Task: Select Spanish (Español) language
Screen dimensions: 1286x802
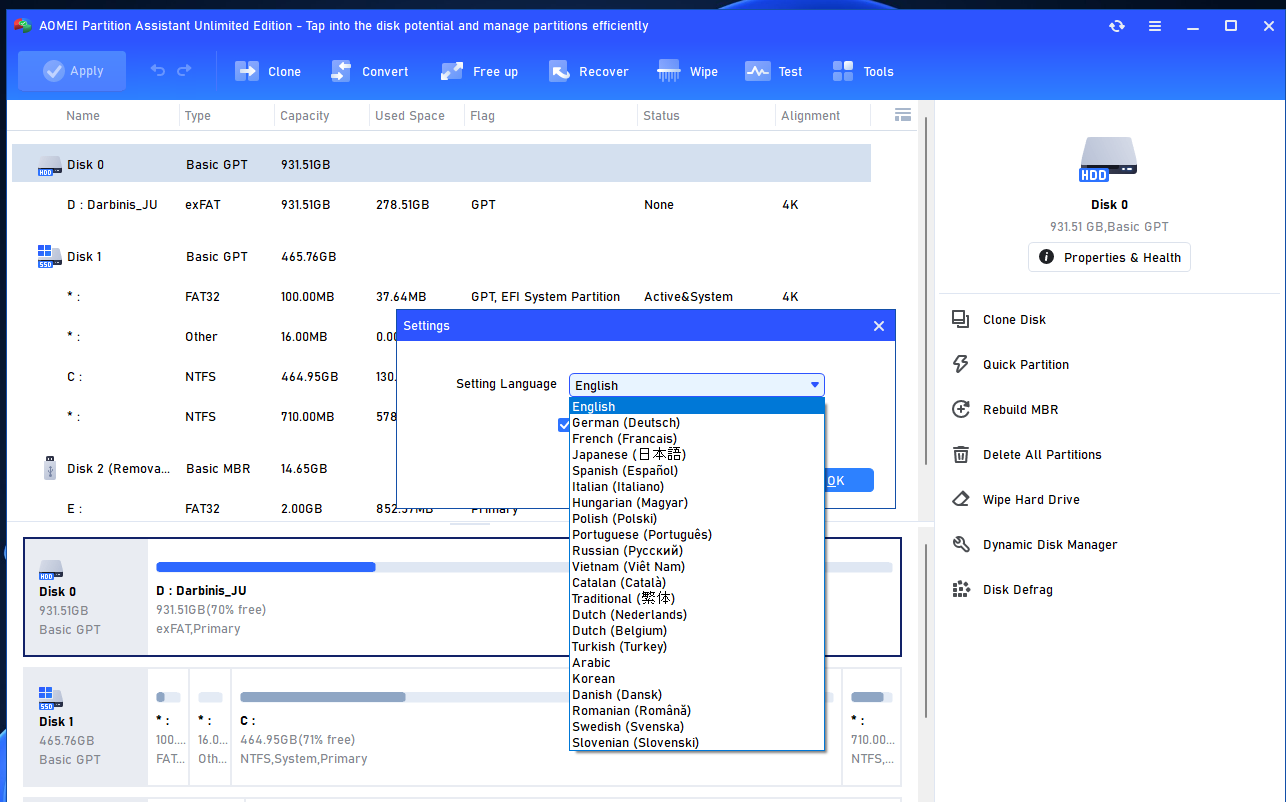Action: (x=697, y=470)
